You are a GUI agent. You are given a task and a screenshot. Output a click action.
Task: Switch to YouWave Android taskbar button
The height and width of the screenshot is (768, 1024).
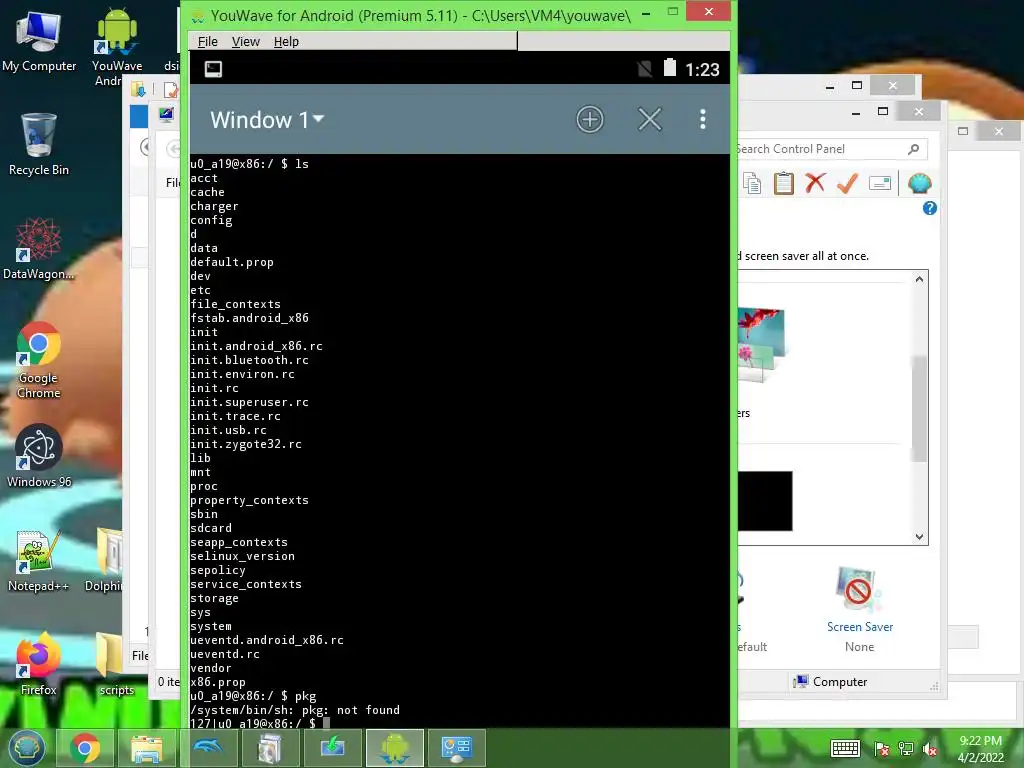pos(394,748)
